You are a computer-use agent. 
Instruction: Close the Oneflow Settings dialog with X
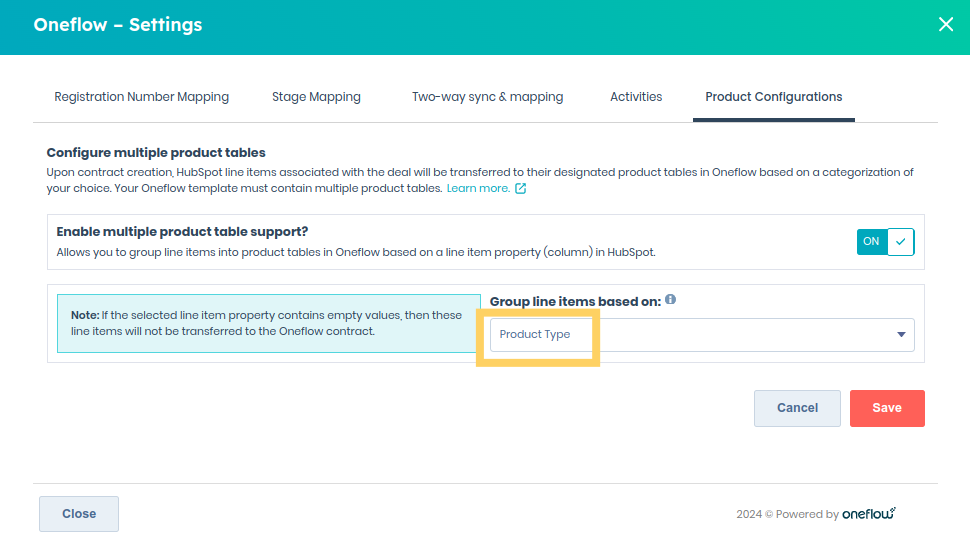[x=945, y=24]
